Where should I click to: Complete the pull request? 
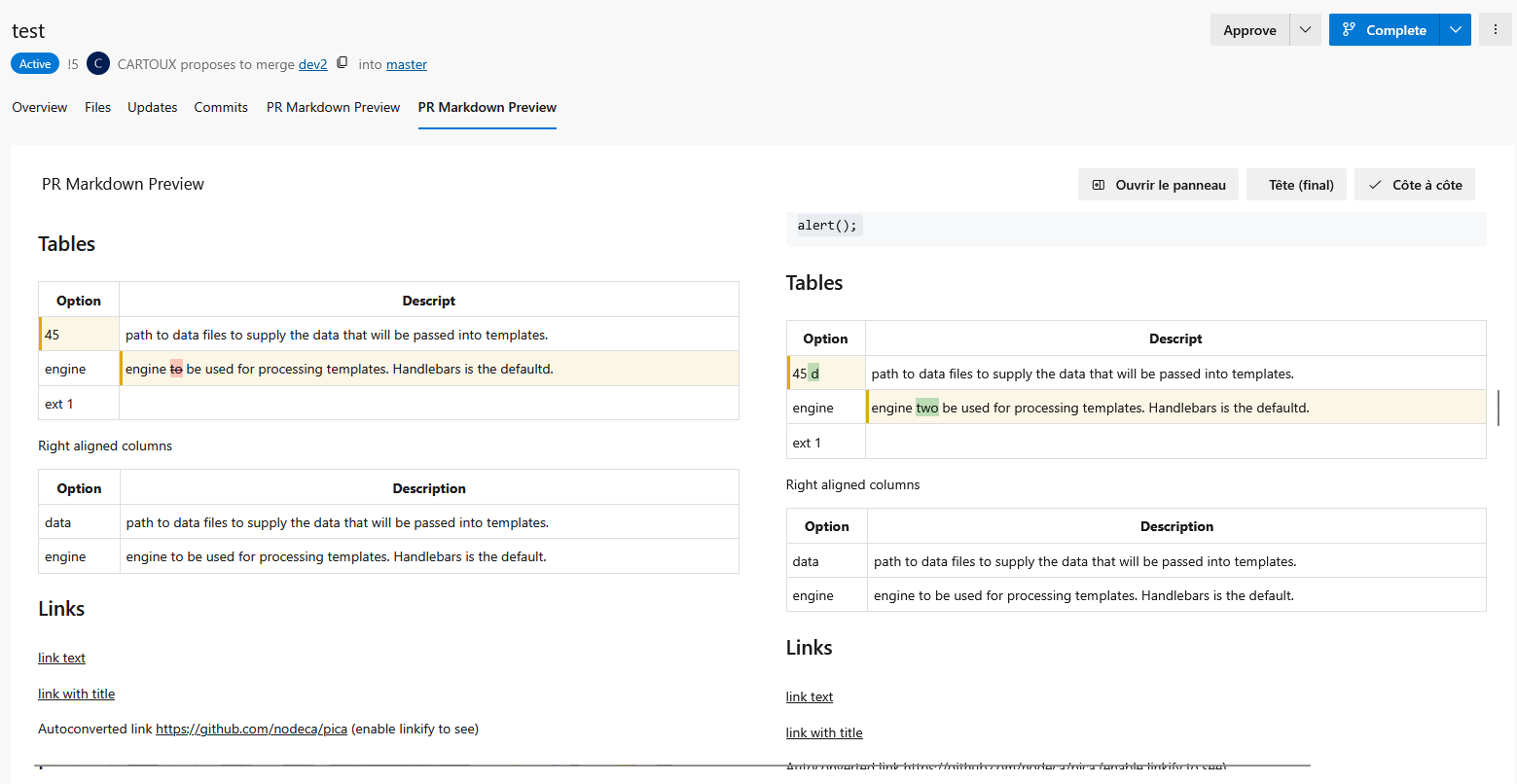tap(1384, 29)
